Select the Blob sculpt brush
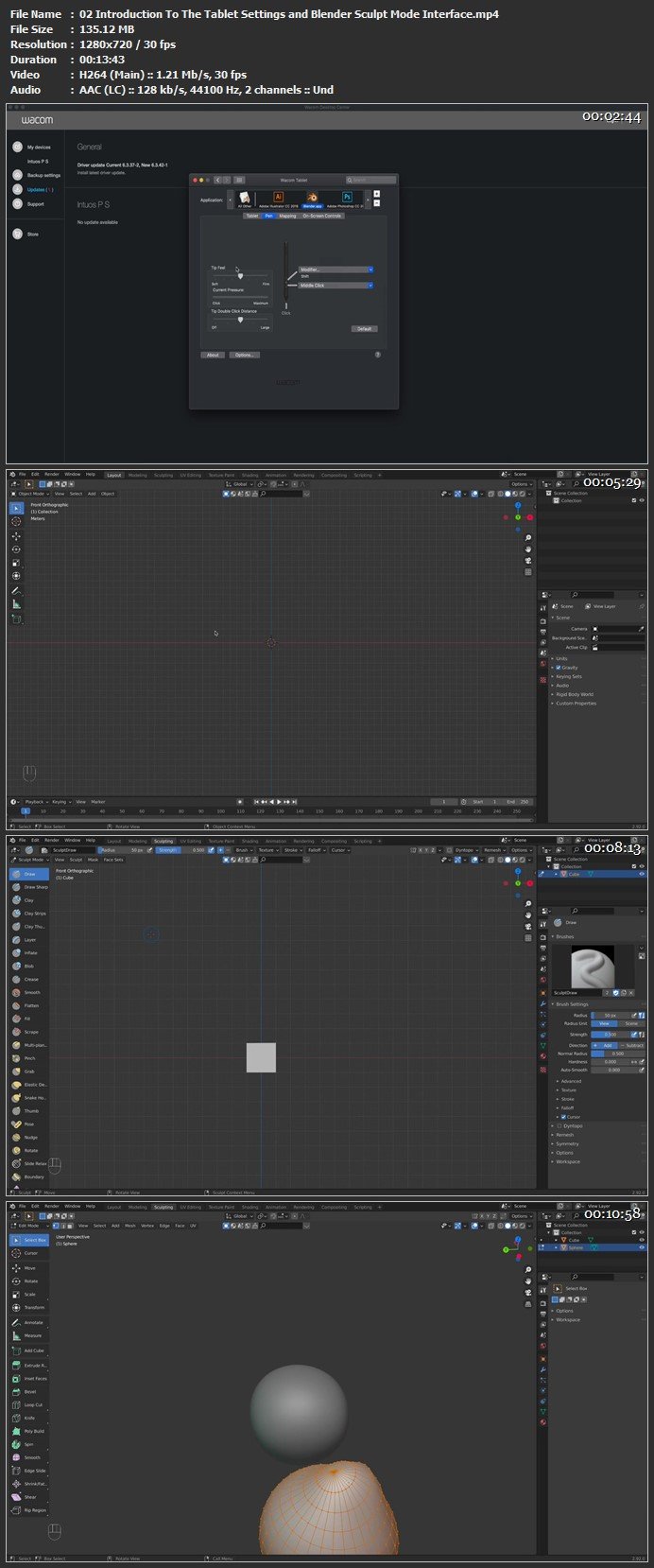This screenshot has width=654, height=1568. click(x=29, y=967)
